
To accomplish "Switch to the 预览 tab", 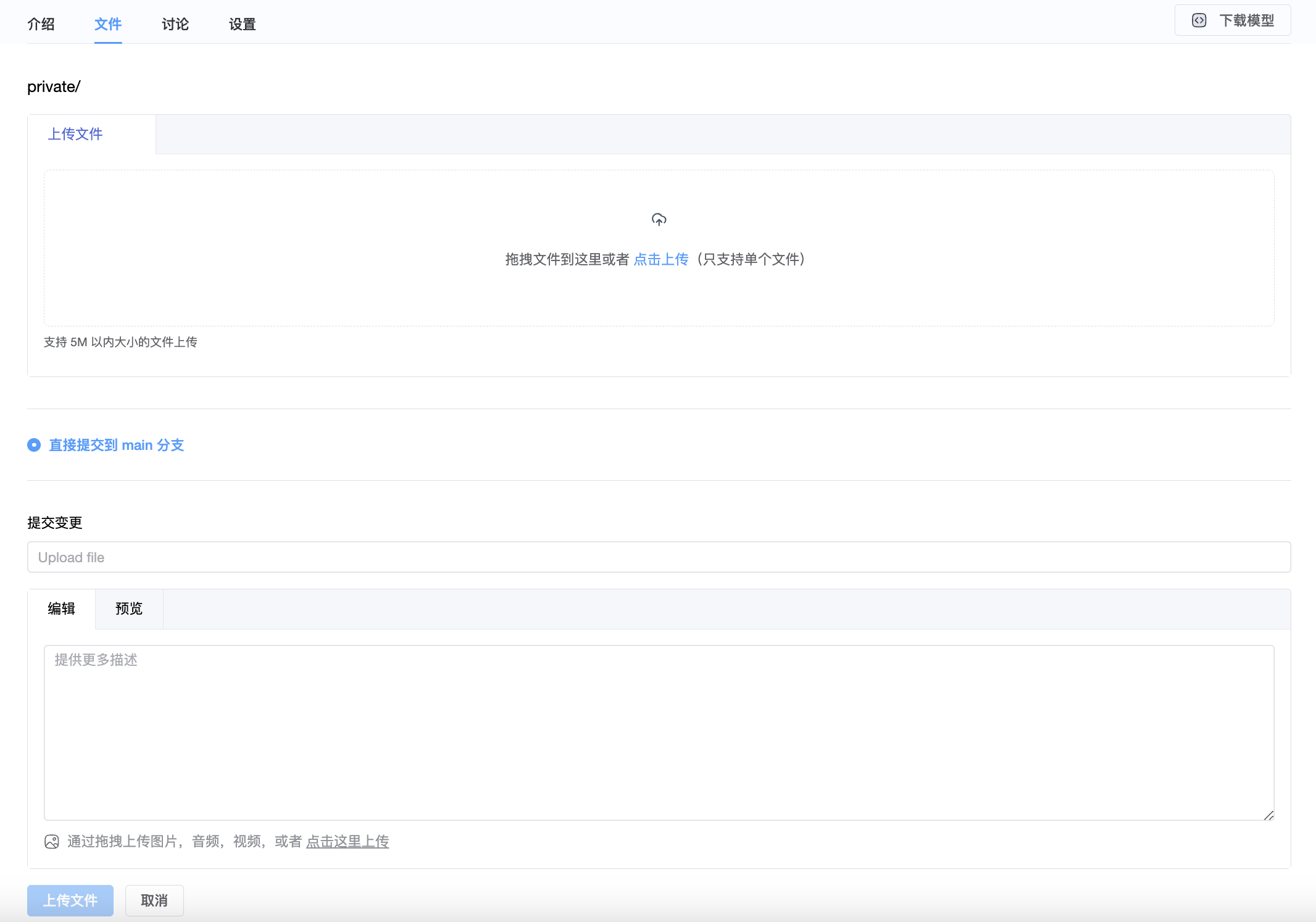I will pos(129,608).
